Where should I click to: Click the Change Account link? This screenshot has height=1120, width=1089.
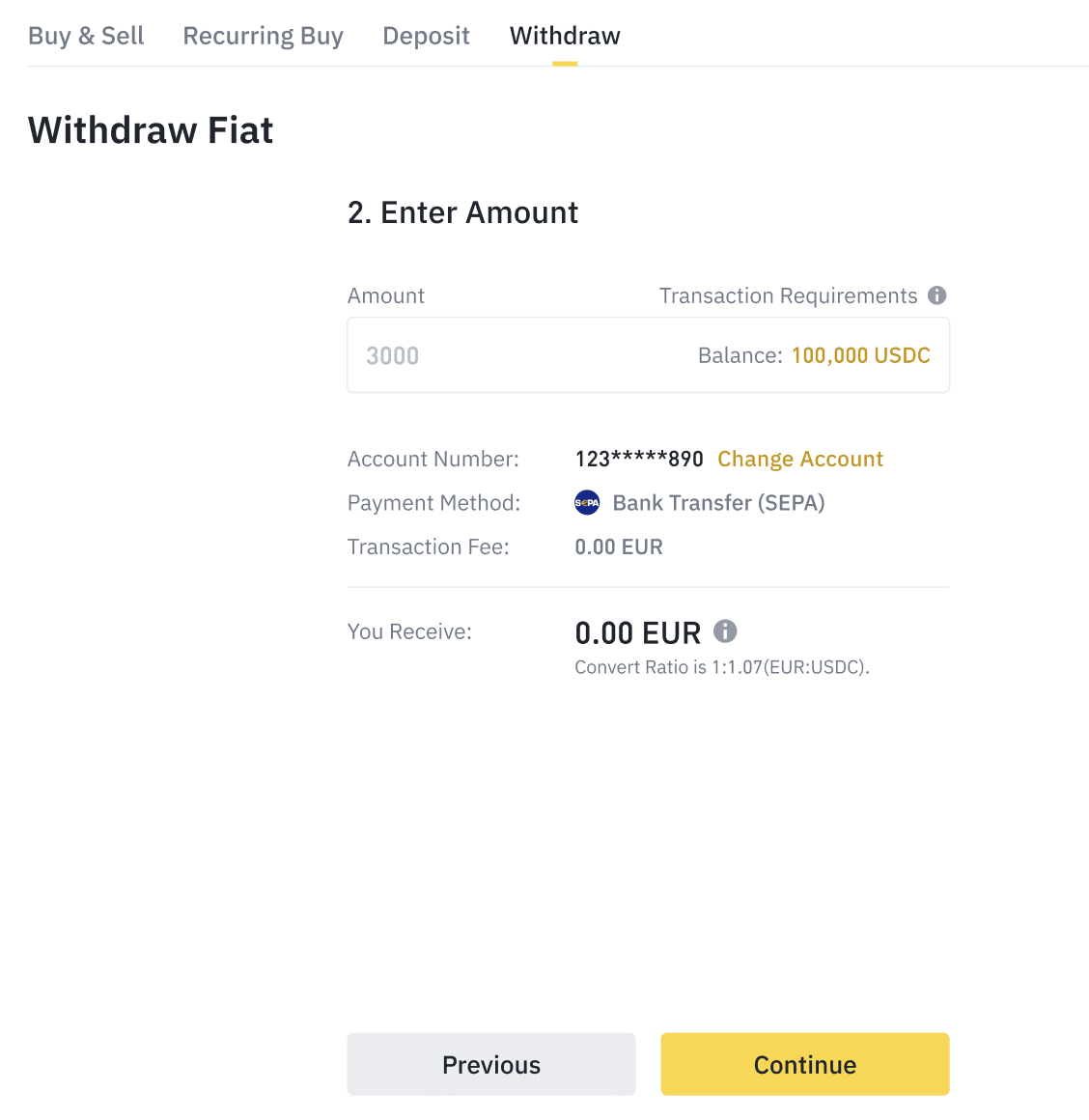[x=799, y=459]
